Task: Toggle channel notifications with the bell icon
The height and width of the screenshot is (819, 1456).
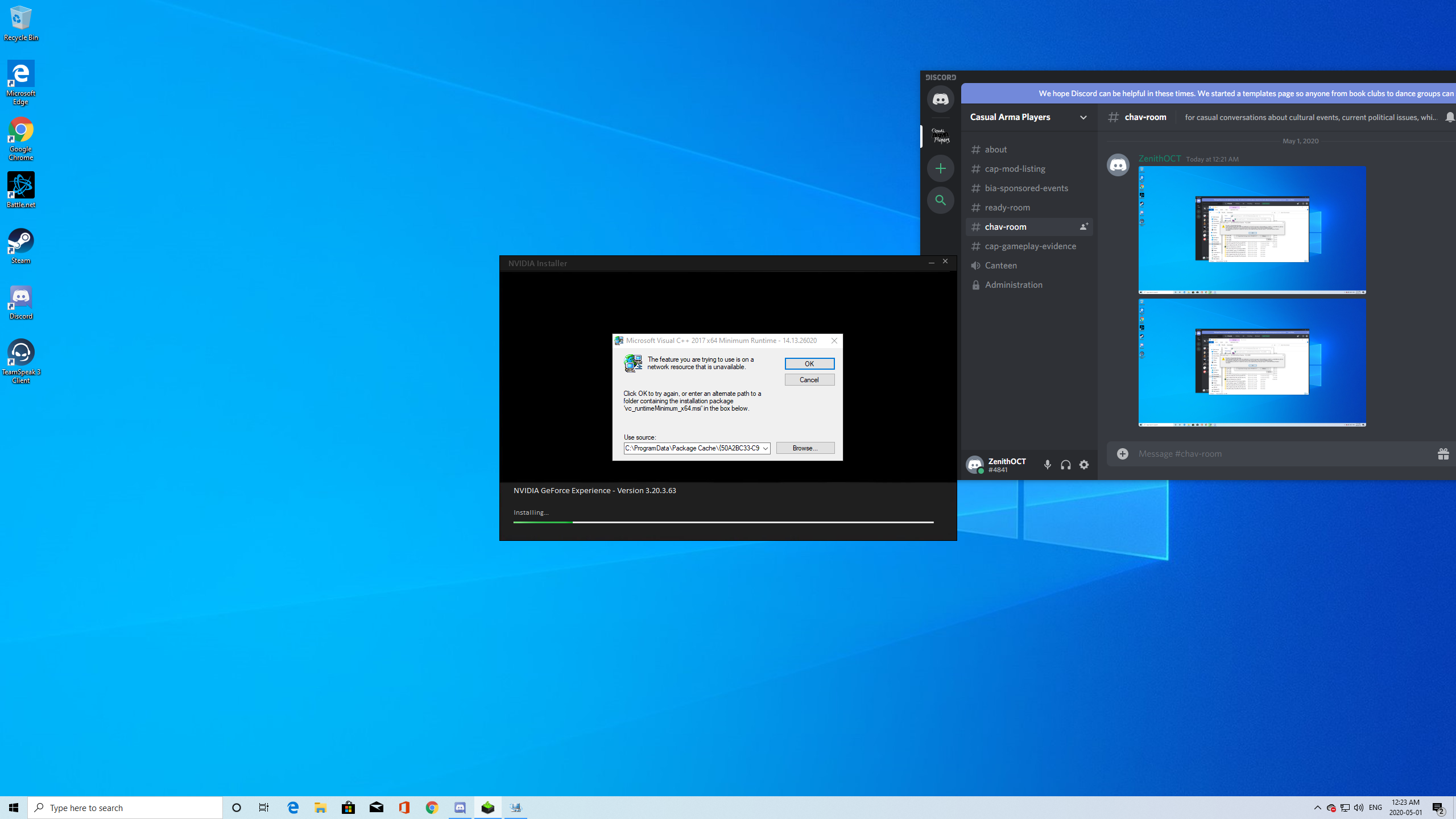Action: (x=1450, y=117)
